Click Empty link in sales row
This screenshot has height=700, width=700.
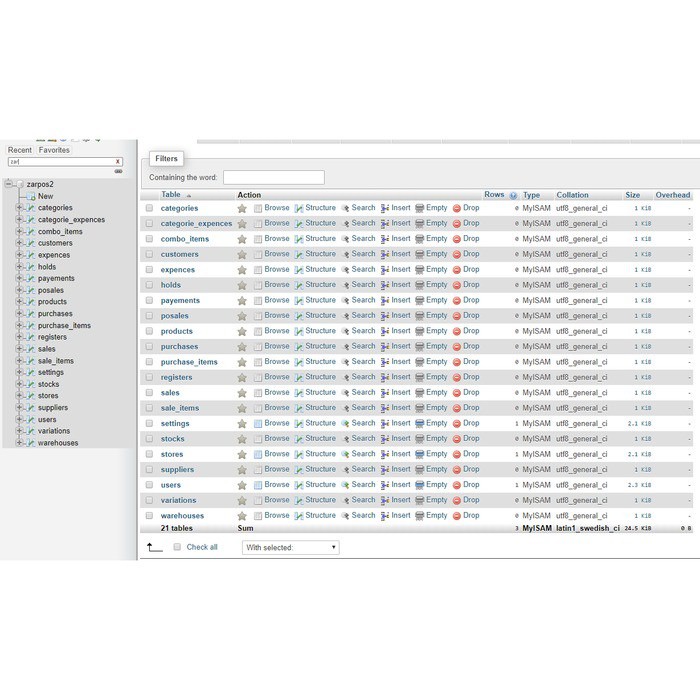pos(437,392)
